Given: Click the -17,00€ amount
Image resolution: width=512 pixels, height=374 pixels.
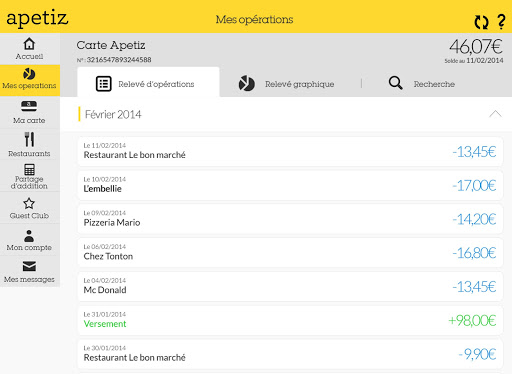Looking at the screenshot, I should tap(474, 185).
